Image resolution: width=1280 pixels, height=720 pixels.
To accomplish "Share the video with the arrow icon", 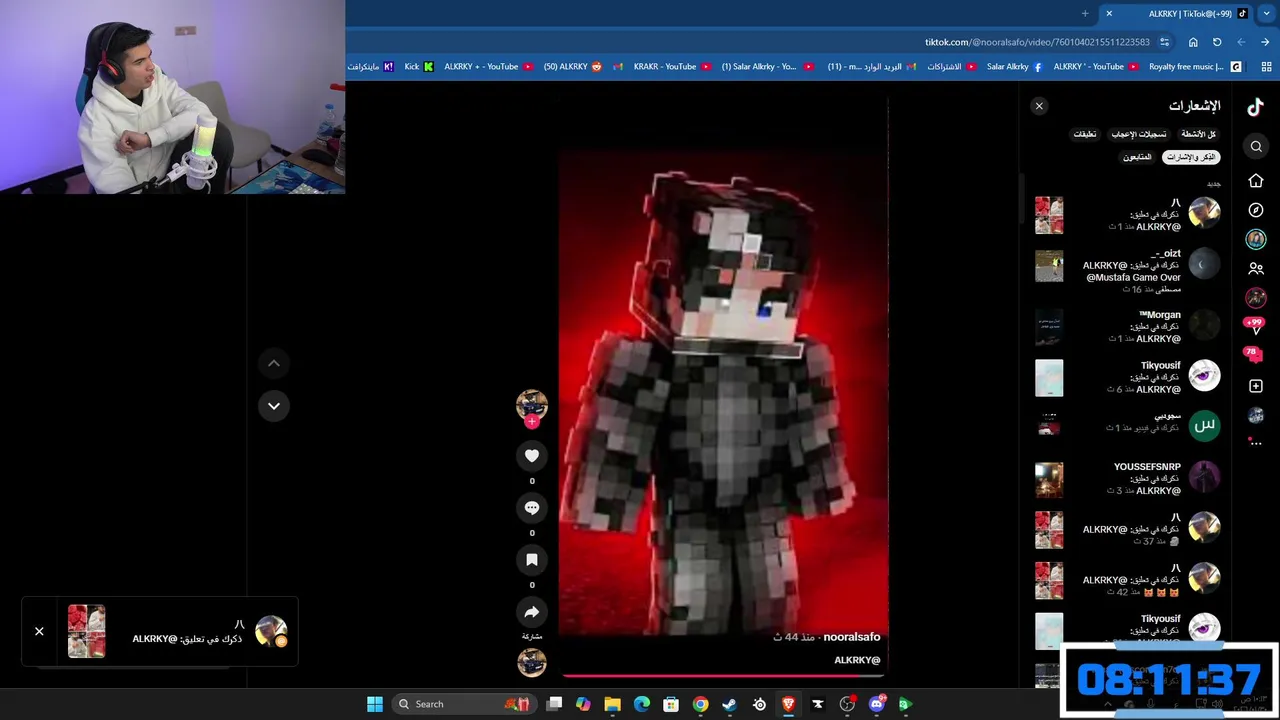I will pos(532,612).
